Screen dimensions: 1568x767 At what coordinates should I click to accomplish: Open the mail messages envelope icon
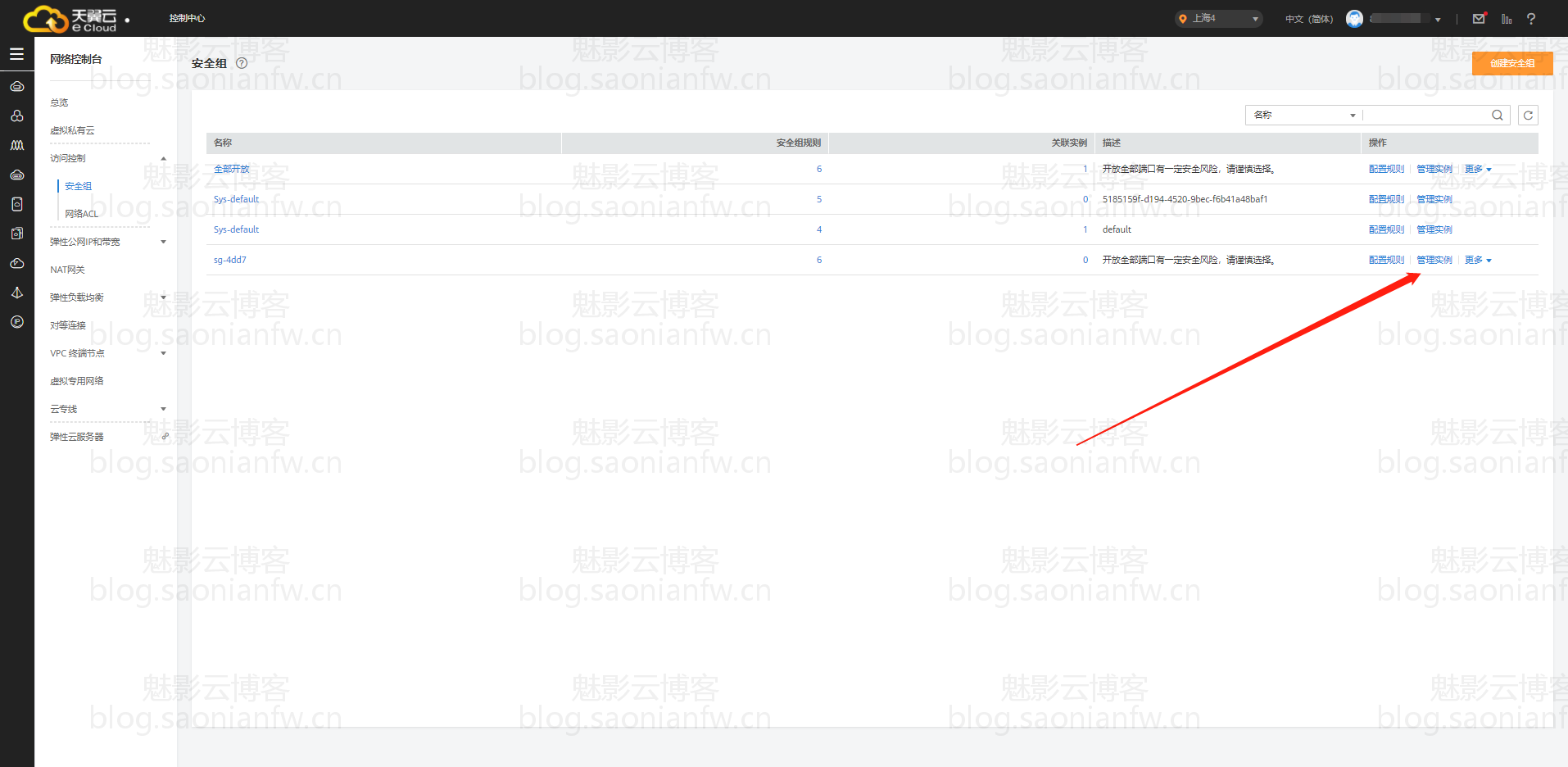click(x=1479, y=18)
